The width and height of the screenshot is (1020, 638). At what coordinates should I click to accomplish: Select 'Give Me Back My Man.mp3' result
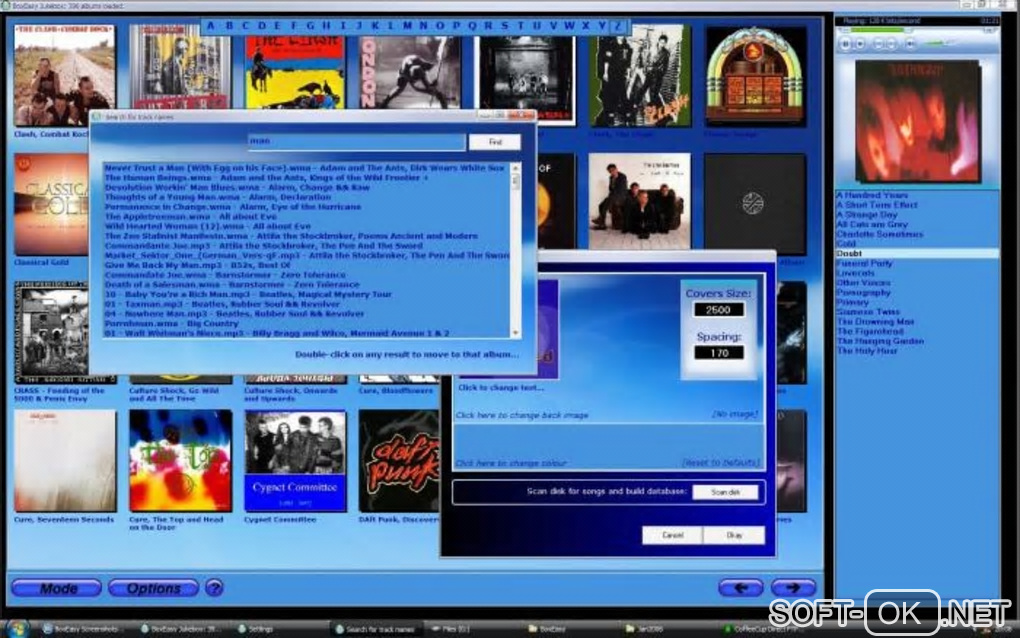pyautogui.click(x=197, y=265)
